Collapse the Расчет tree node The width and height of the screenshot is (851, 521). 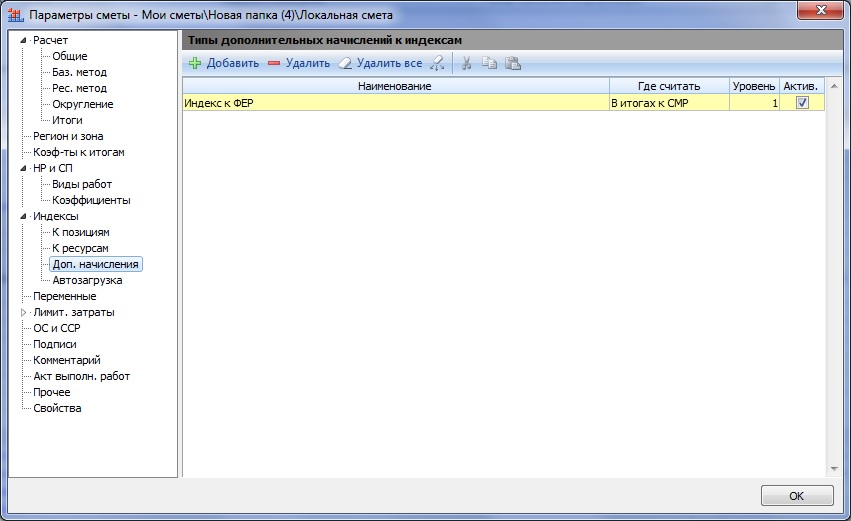(x=23, y=40)
